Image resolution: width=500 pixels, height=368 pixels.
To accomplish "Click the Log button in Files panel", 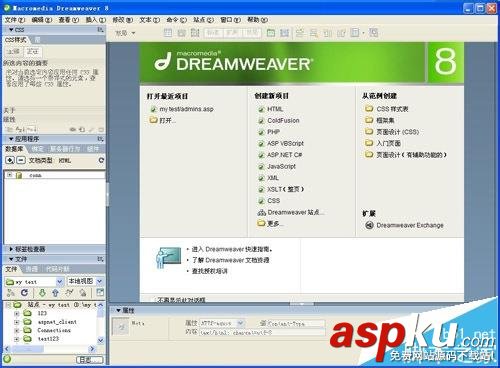I will [x=89, y=360].
